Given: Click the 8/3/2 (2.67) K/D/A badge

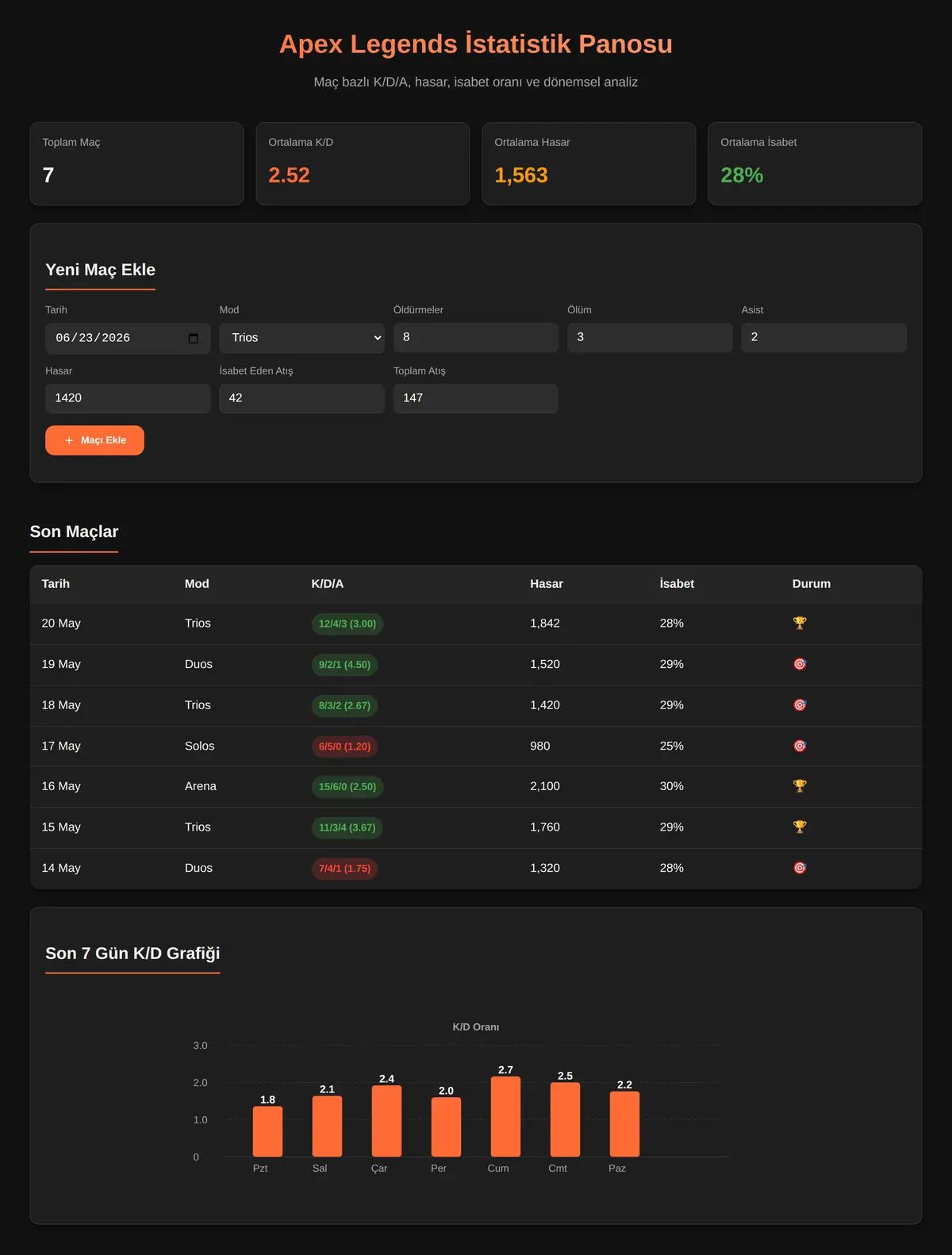Looking at the screenshot, I should coord(344,705).
